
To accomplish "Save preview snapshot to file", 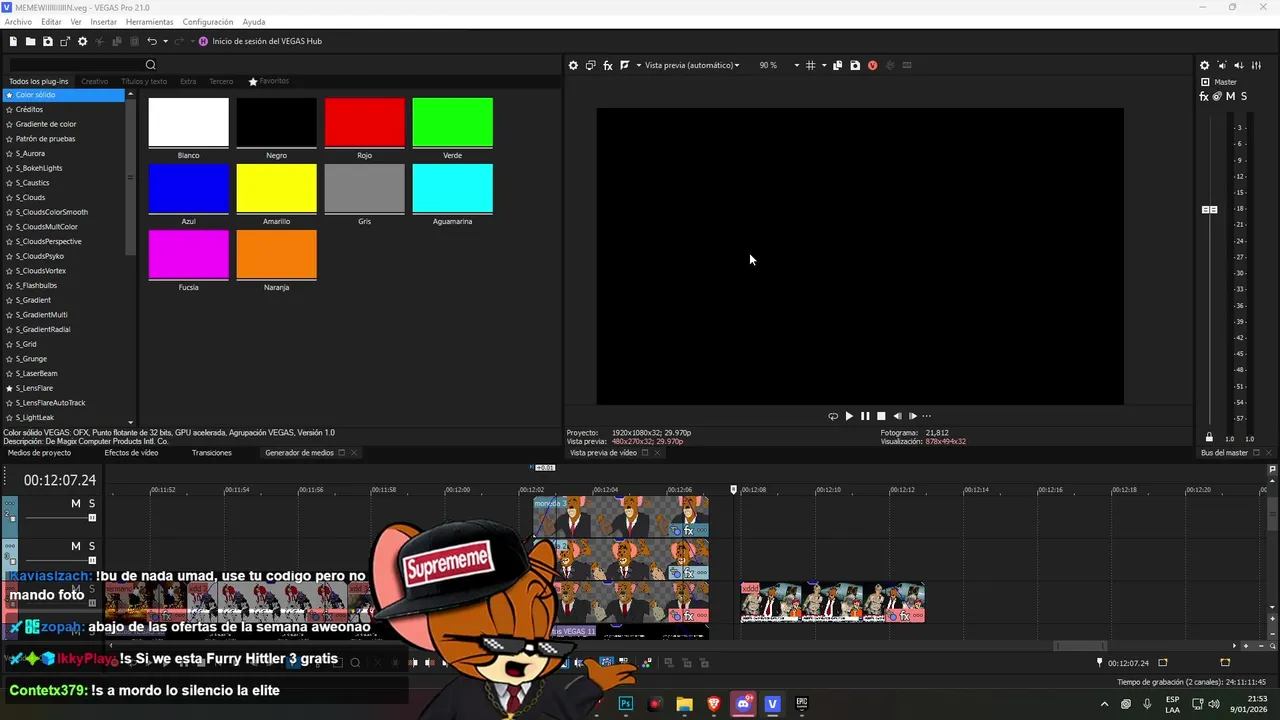I will pyautogui.click(x=855, y=65).
